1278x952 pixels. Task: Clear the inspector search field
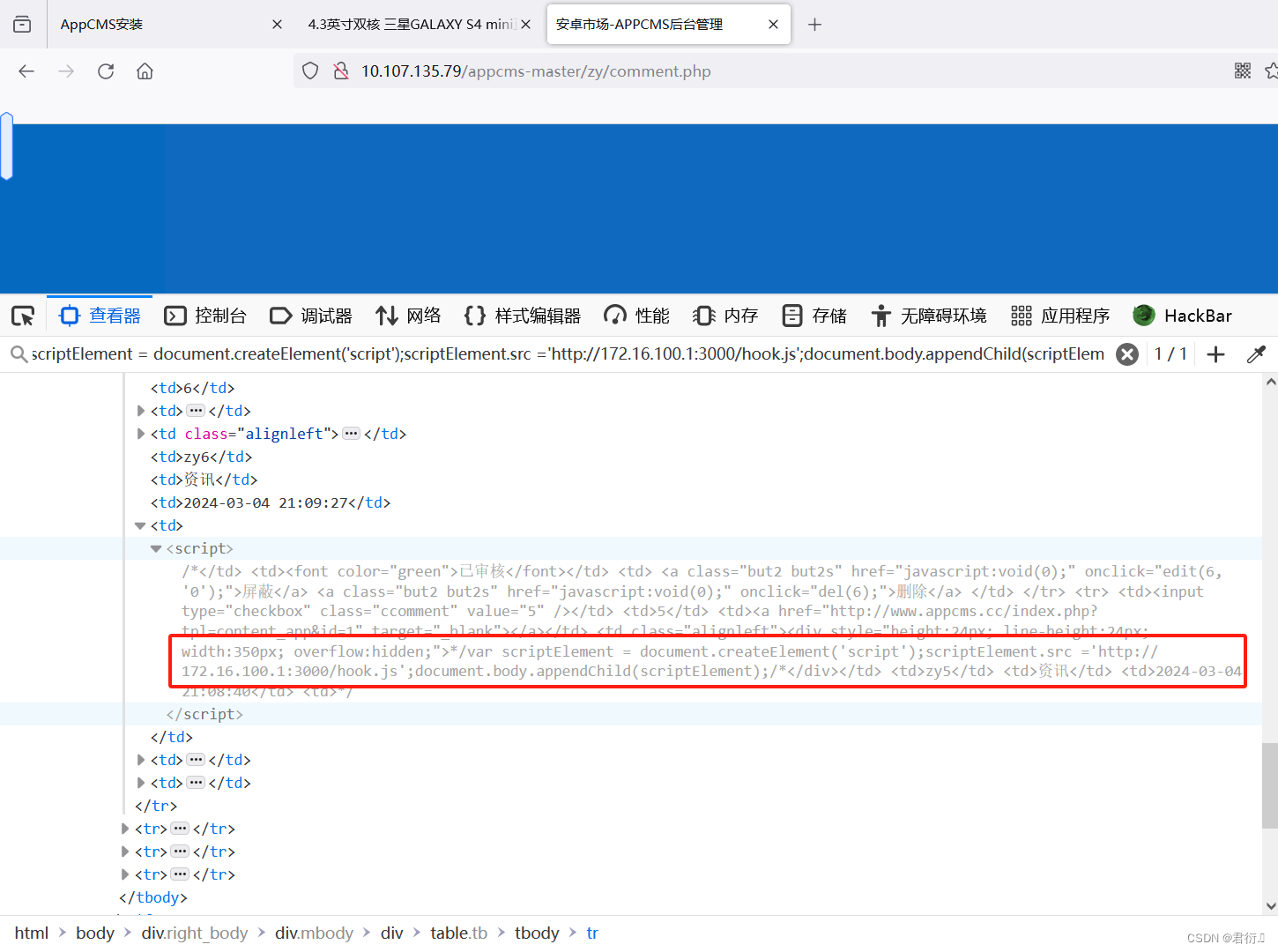(1126, 354)
